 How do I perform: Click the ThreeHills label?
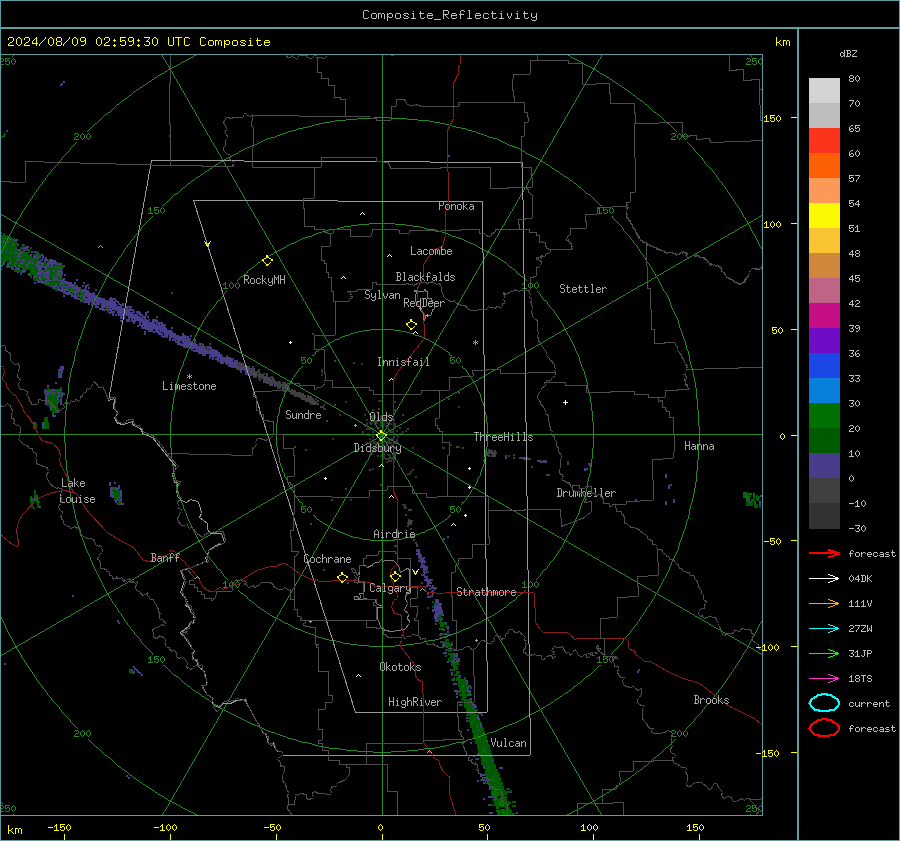503,437
